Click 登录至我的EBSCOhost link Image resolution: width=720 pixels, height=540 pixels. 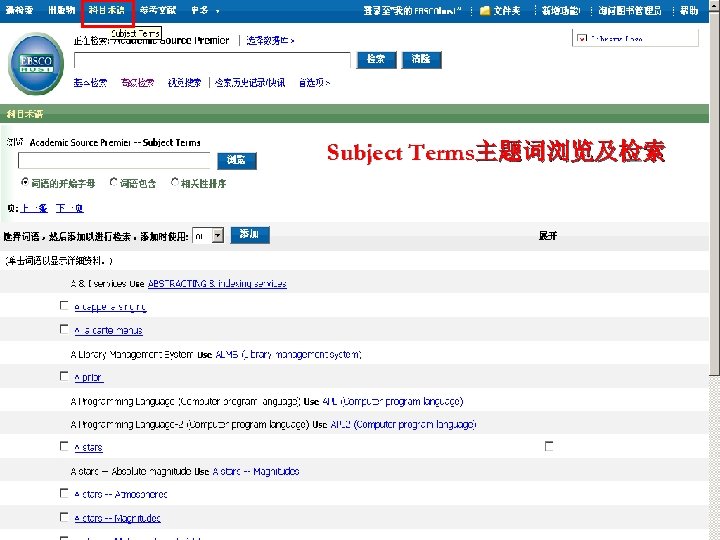tap(412, 11)
